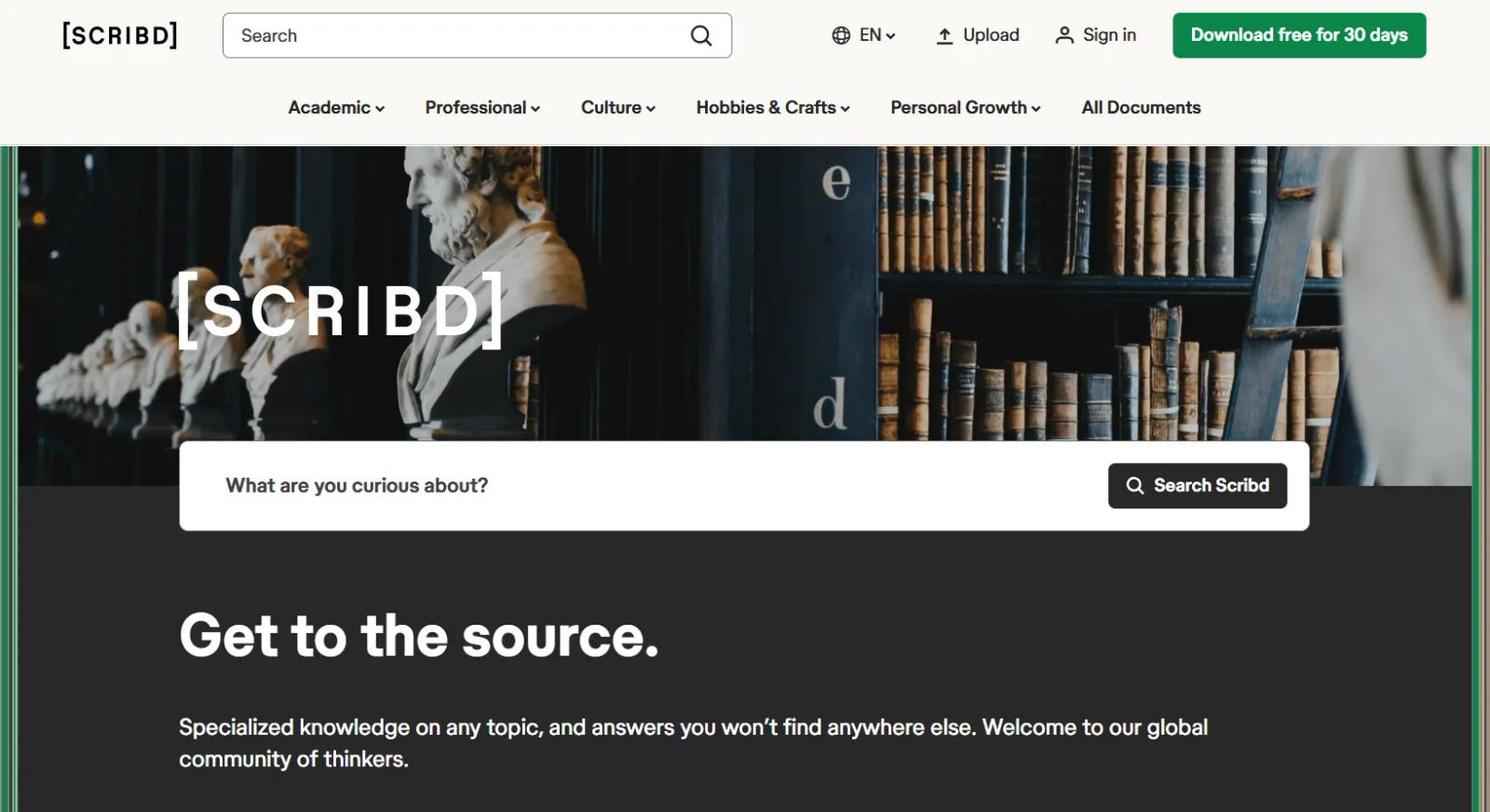The height and width of the screenshot is (812, 1490).
Task: Open the EN language dropdown
Action: point(863,35)
